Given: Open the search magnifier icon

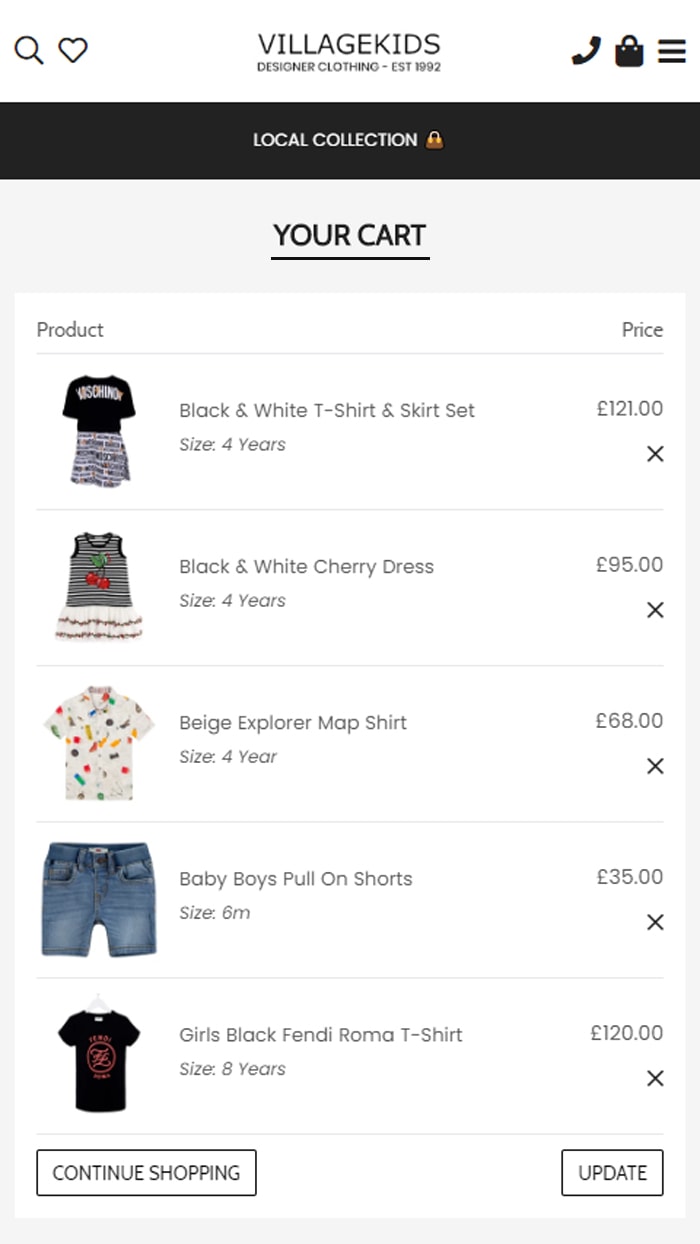Looking at the screenshot, I should [x=29, y=50].
